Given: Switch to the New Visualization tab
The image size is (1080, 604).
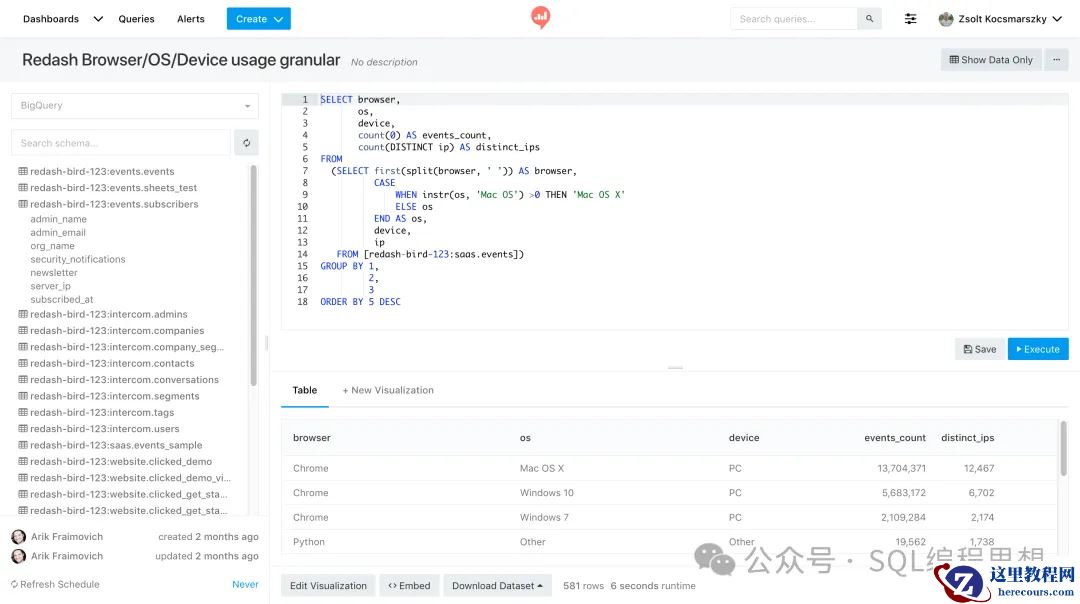Looking at the screenshot, I should tap(388, 390).
